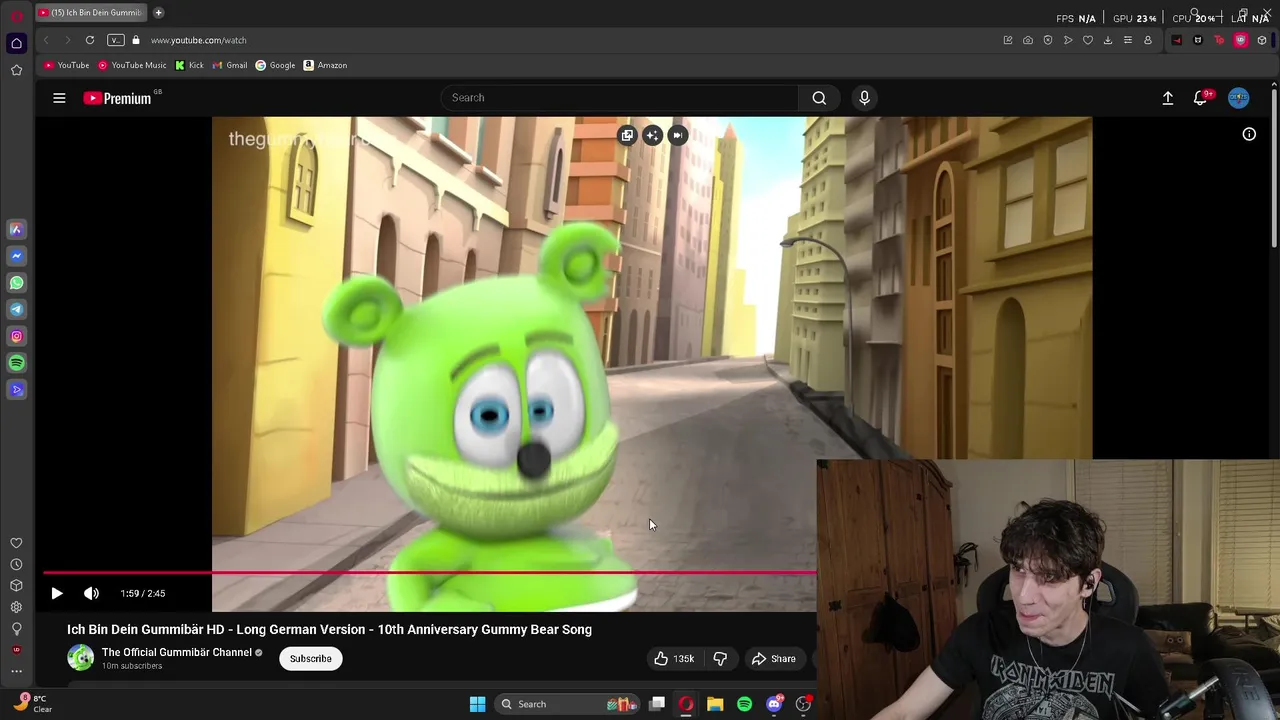The height and width of the screenshot is (720, 1280).
Task: Open the YouTube upload create icon
Action: pyautogui.click(x=1167, y=98)
